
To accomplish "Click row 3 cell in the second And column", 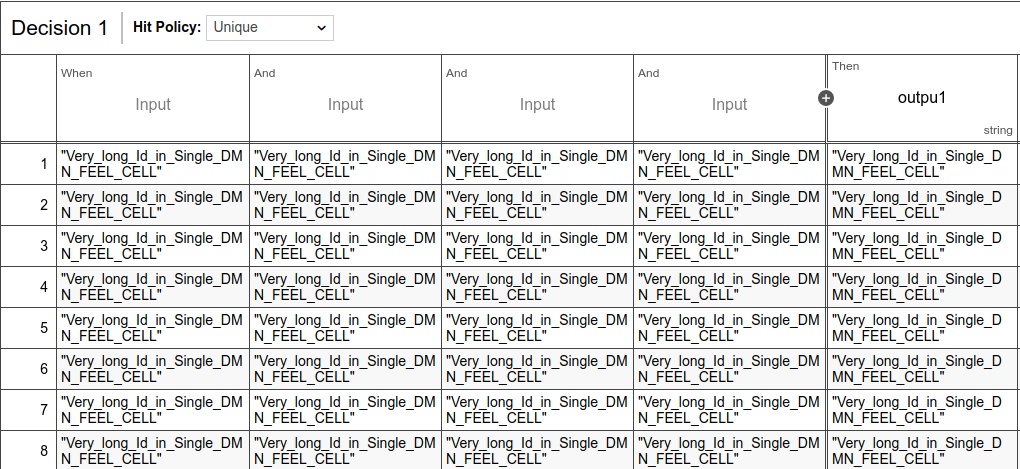I will (x=537, y=246).
